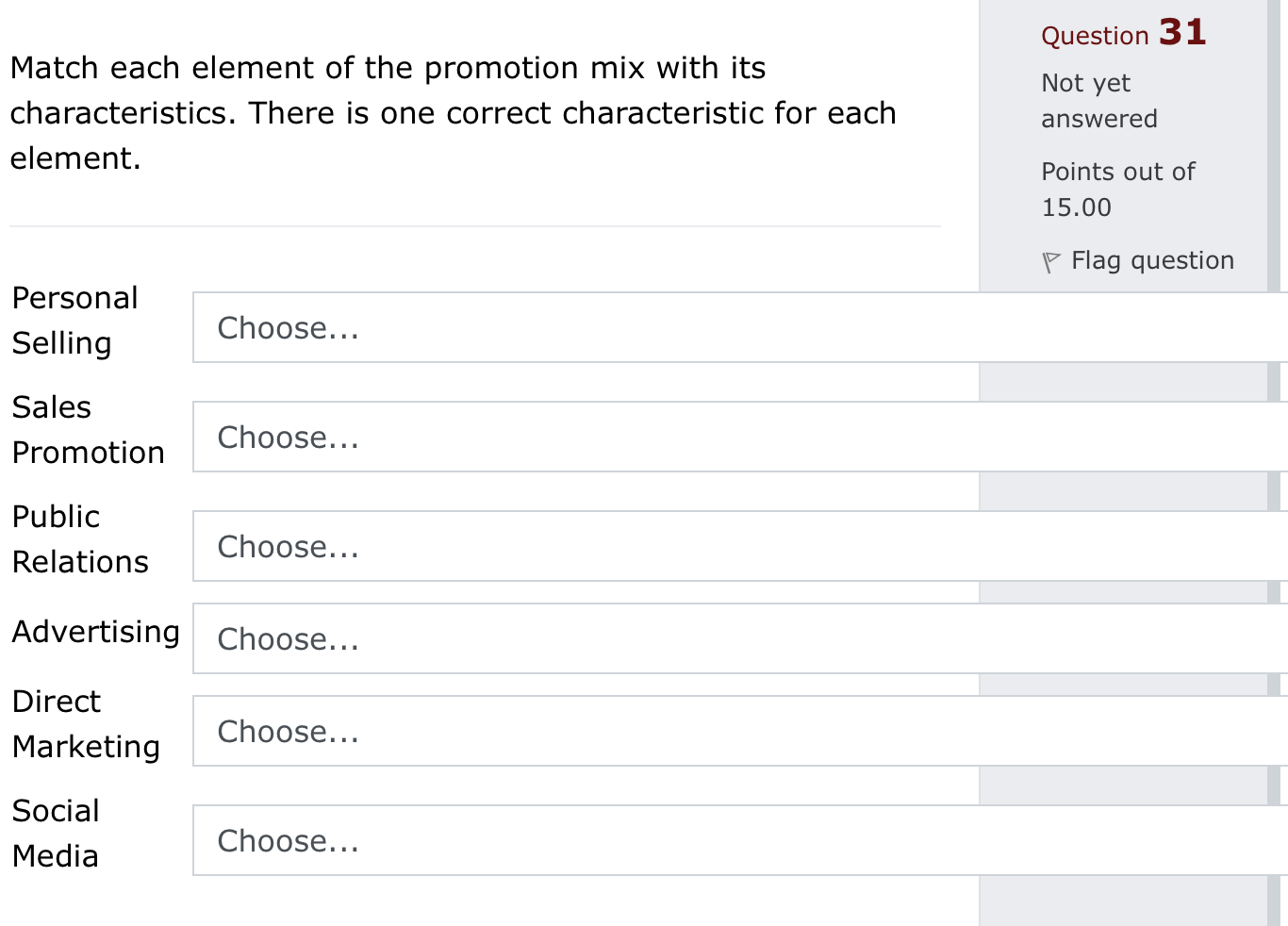Click the Sales Promotion label
The height and width of the screenshot is (926, 1288).
[88, 430]
